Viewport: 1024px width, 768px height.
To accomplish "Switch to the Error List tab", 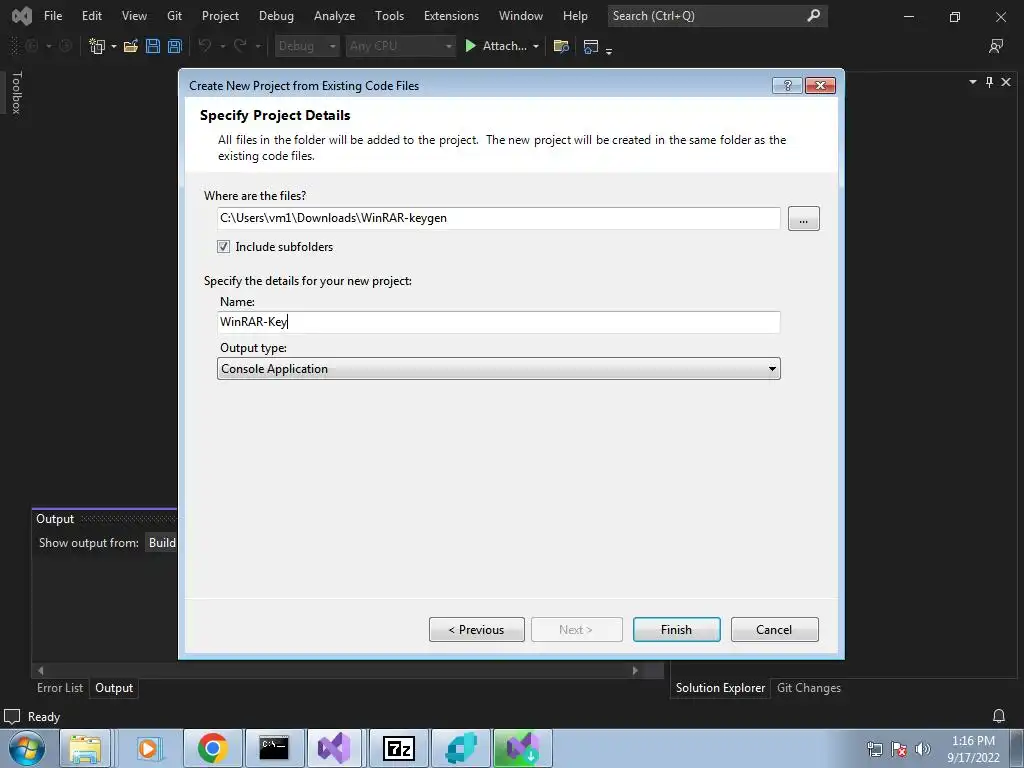I will pos(60,688).
